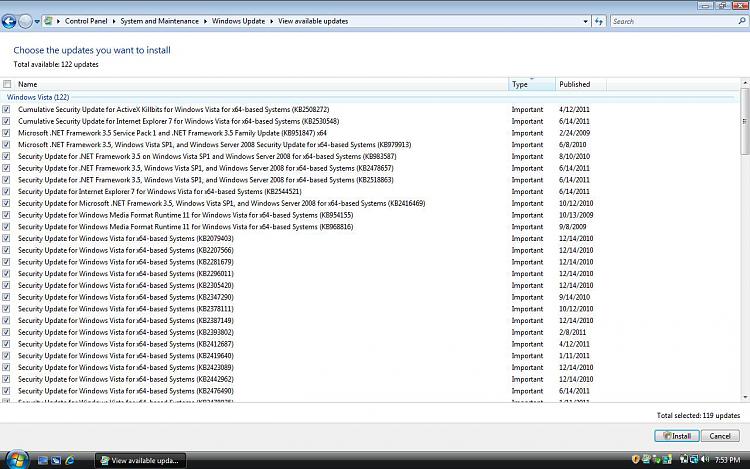Uncheck the KB2079403 Windows Vista security update

tap(6, 239)
